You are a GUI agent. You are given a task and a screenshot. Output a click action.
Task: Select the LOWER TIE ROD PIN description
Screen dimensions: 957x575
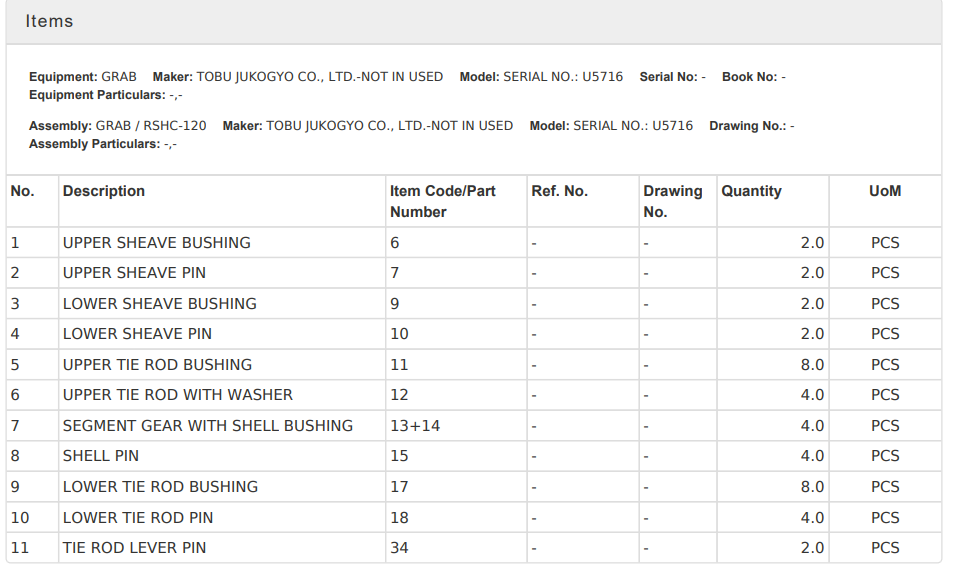point(137,518)
